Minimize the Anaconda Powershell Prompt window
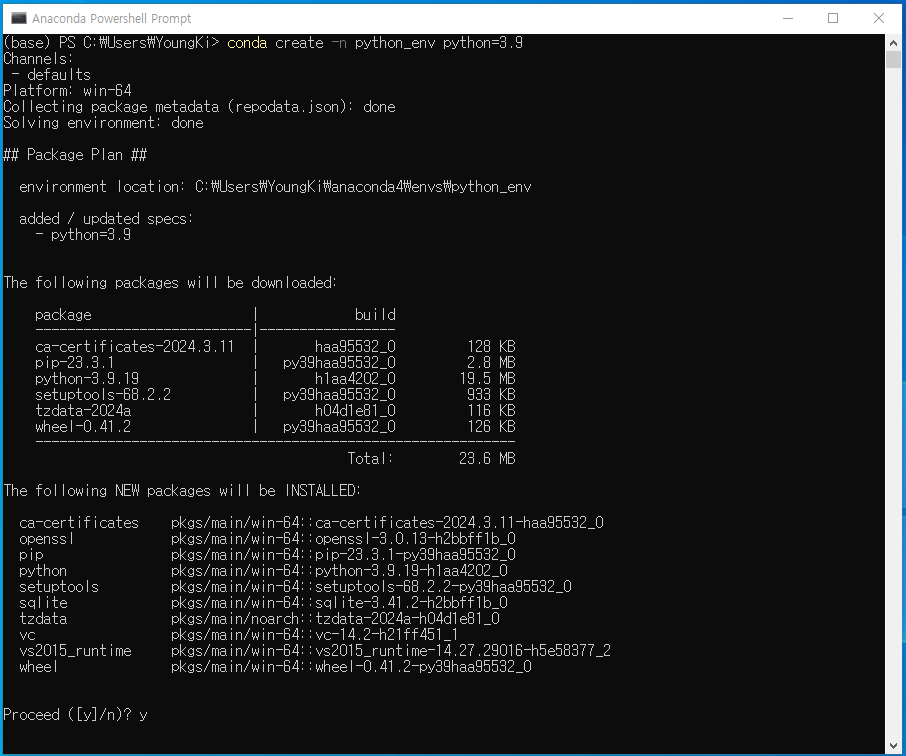This screenshot has width=906, height=756. tap(788, 18)
